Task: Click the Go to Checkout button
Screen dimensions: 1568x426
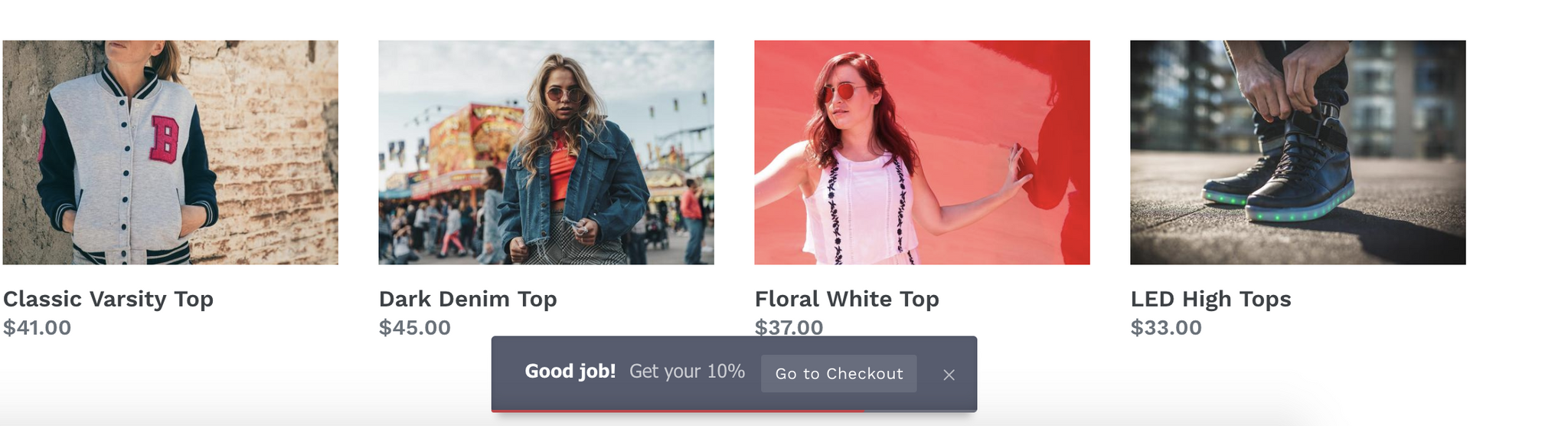Action: 838,374
